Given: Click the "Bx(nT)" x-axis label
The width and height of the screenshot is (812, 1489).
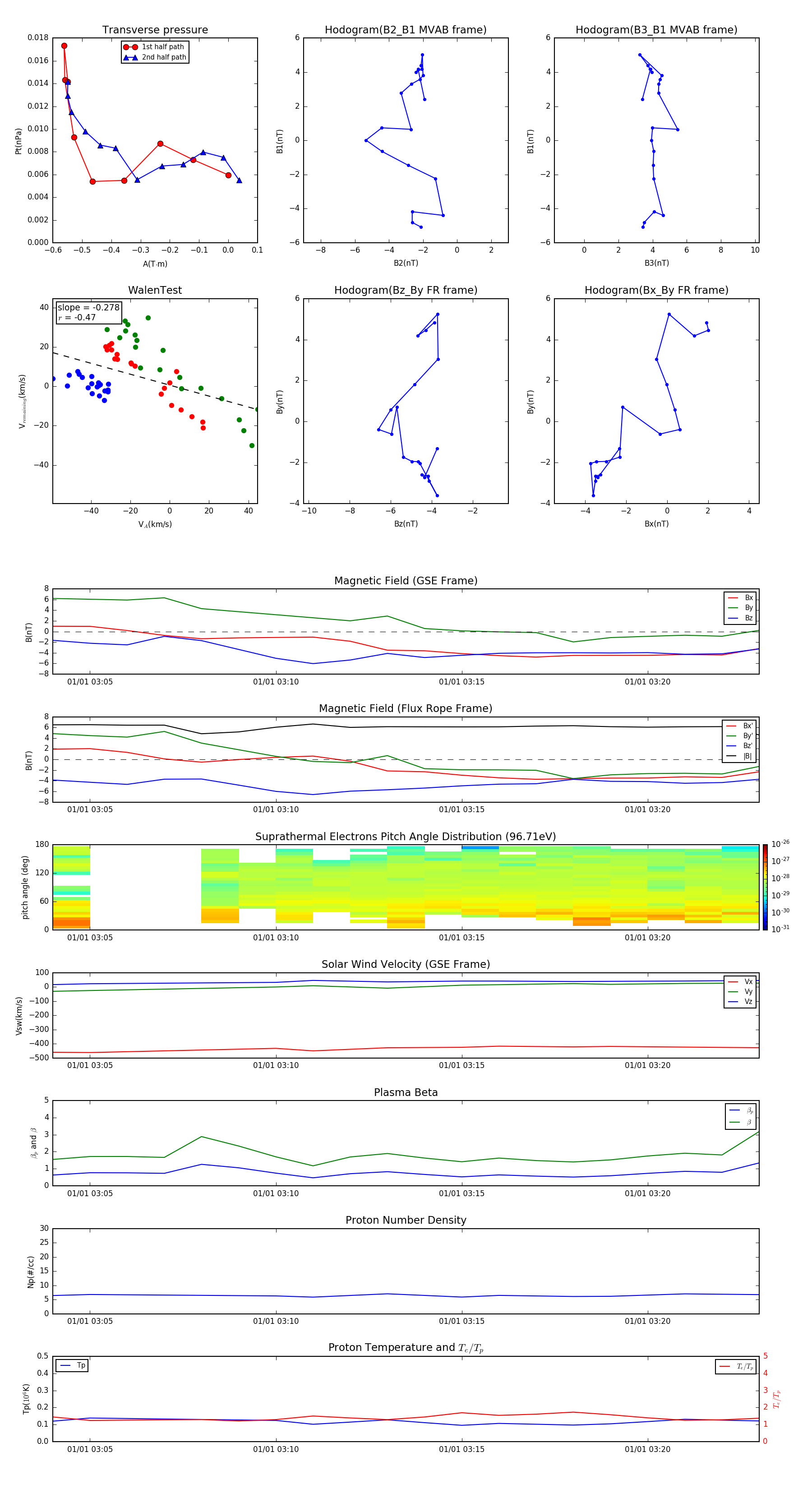Looking at the screenshot, I should (656, 524).
